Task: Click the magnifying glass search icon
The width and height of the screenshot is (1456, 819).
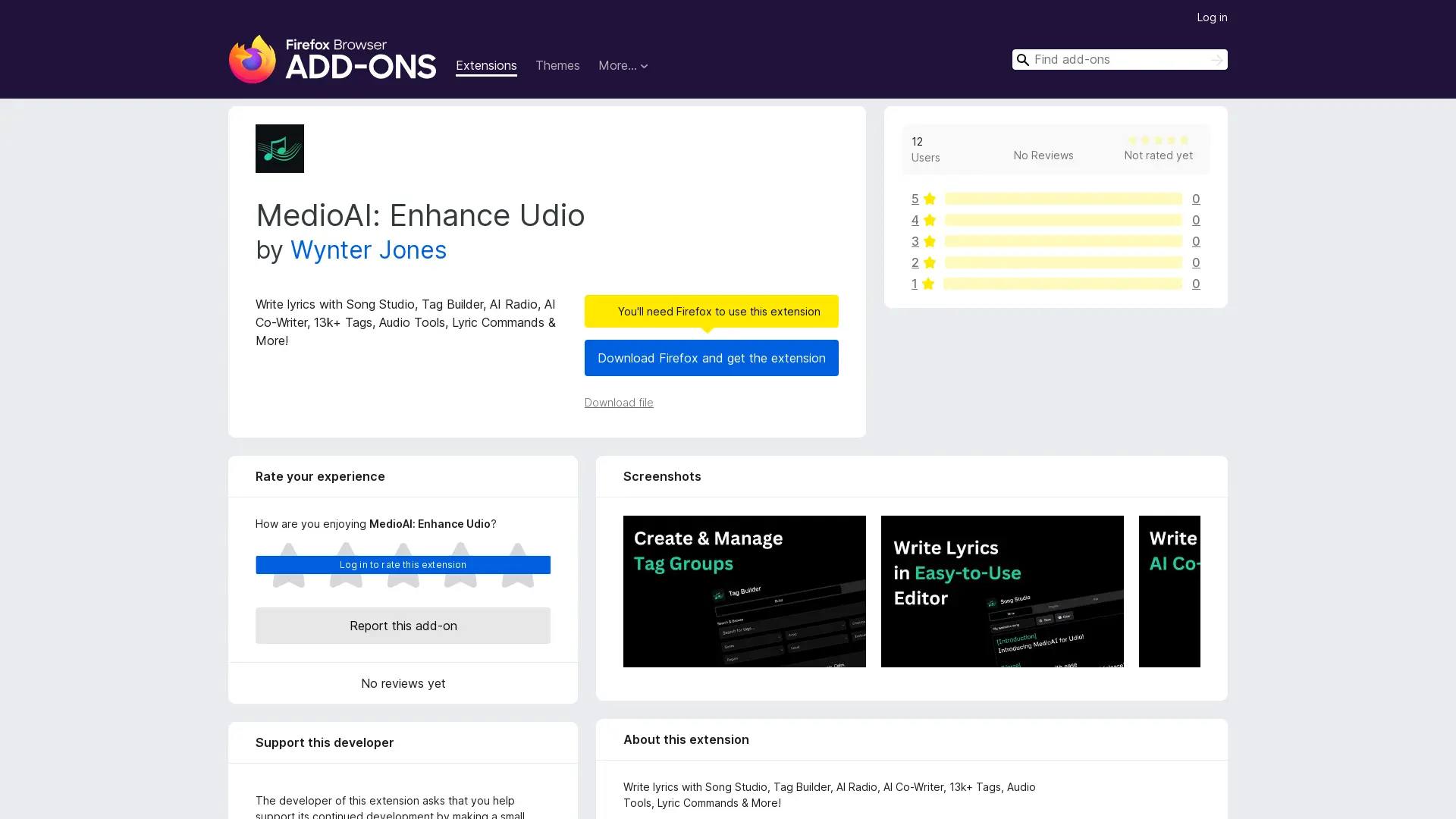Action: click(x=1023, y=59)
